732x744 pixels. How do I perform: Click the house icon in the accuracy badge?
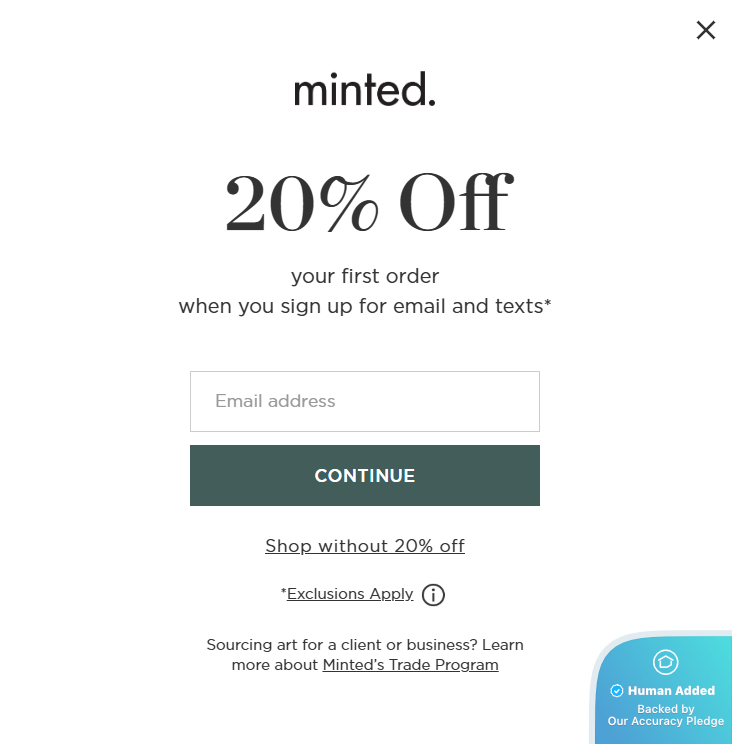(x=665, y=662)
